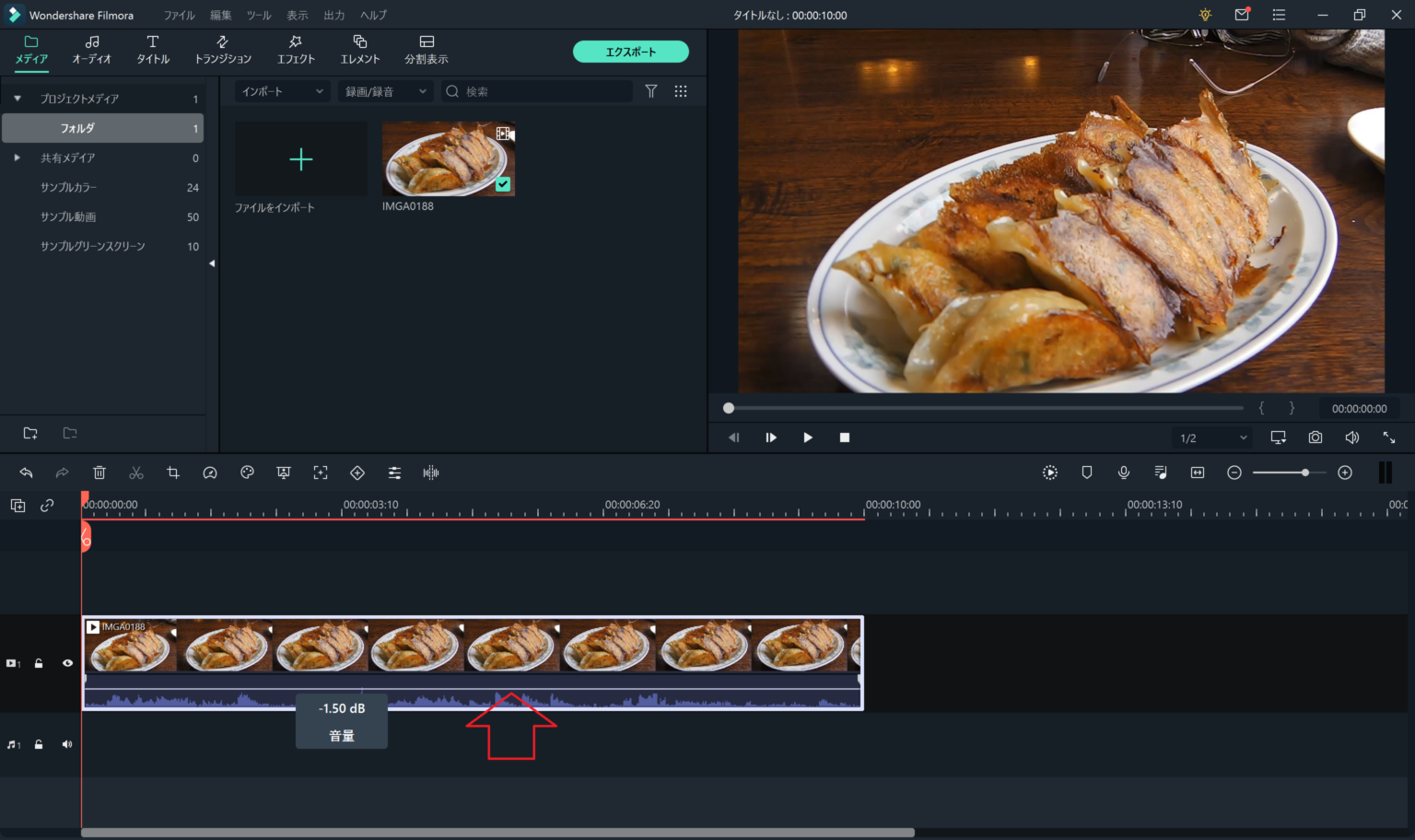The image size is (1415, 840).
Task: Open the 録画/録音 dropdown
Action: (x=385, y=91)
